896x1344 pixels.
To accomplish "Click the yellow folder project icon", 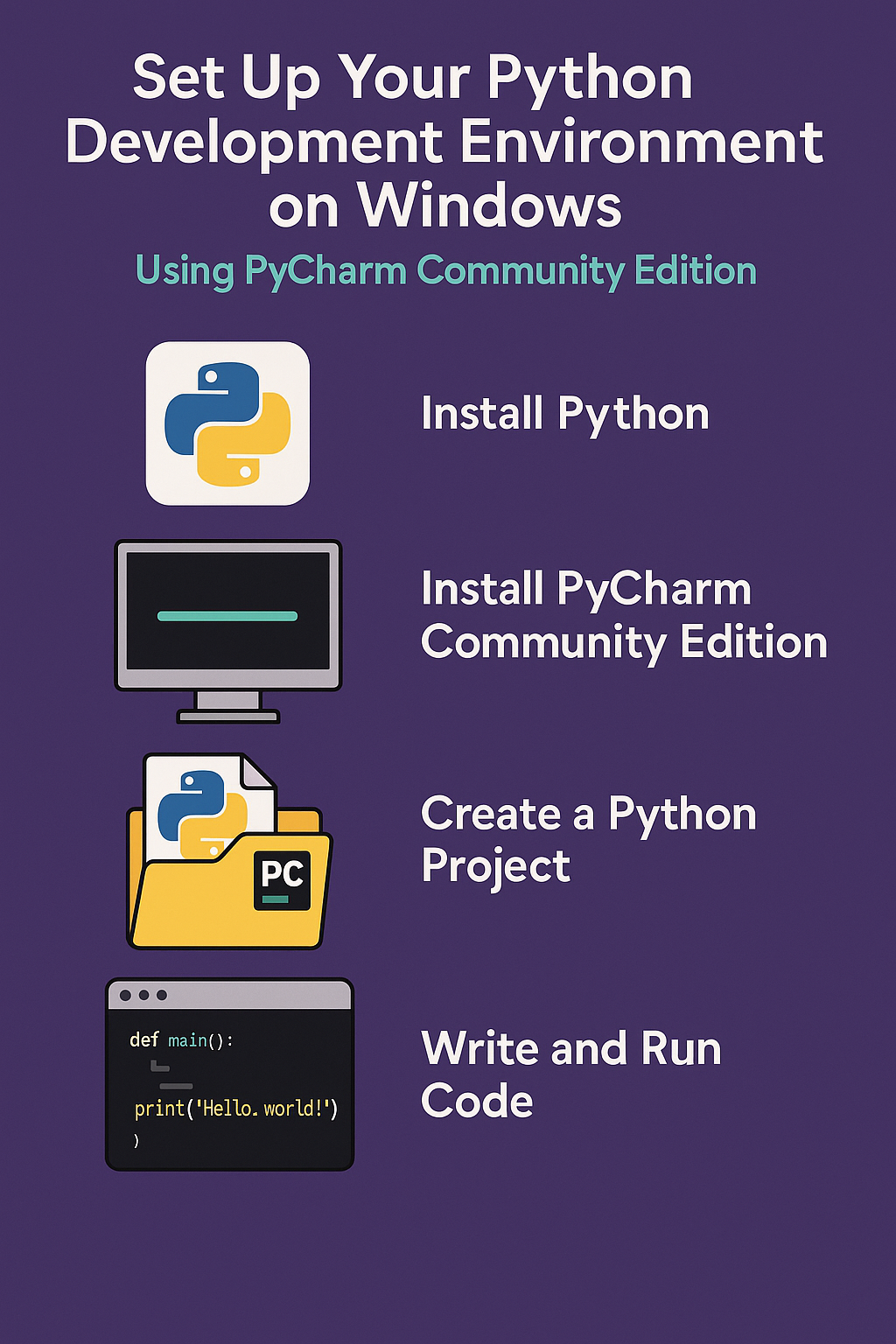I will [229, 851].
